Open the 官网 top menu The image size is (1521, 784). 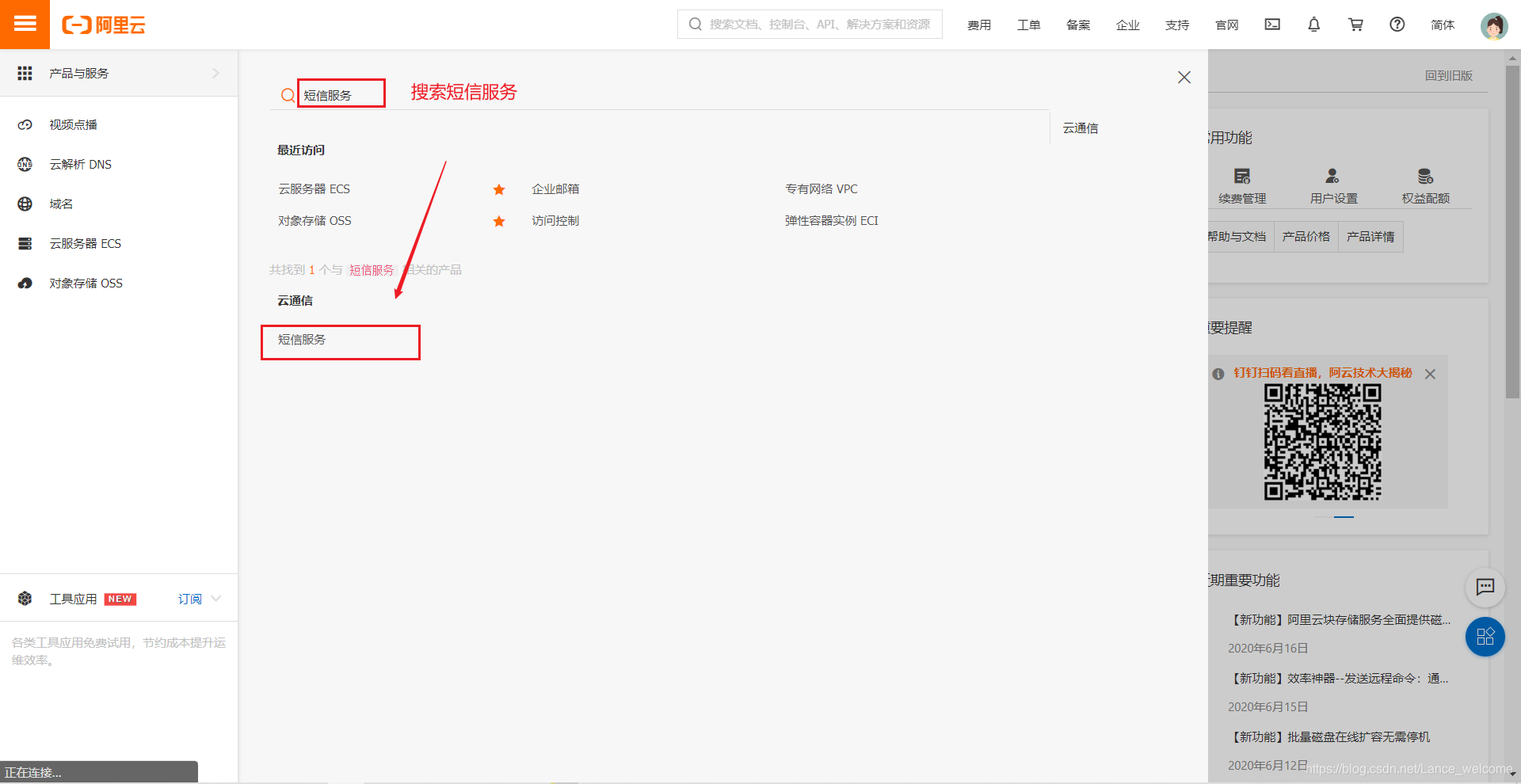1227,25
